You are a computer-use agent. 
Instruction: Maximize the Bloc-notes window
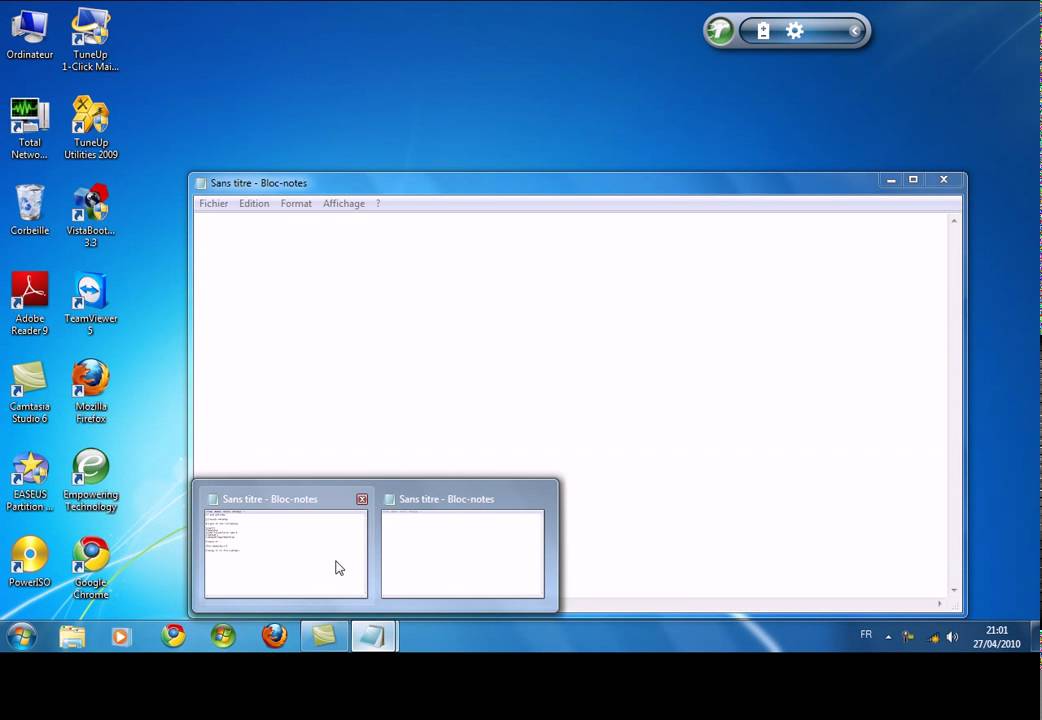914,180
